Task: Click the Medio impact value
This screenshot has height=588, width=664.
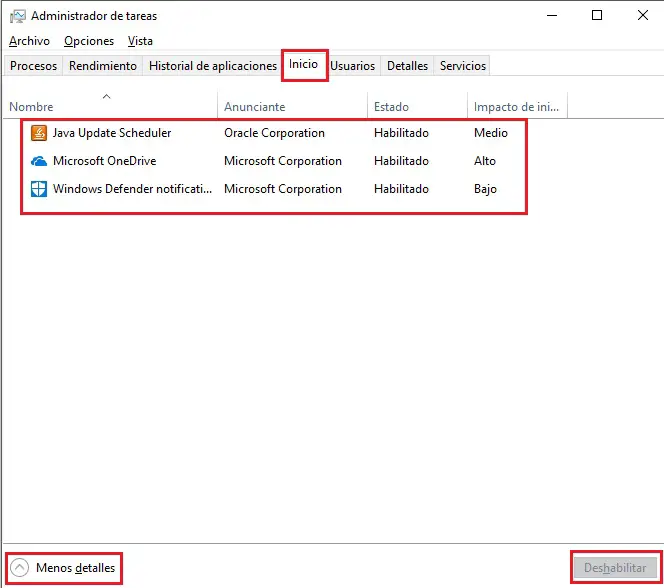Action: [x=491, y=133]
